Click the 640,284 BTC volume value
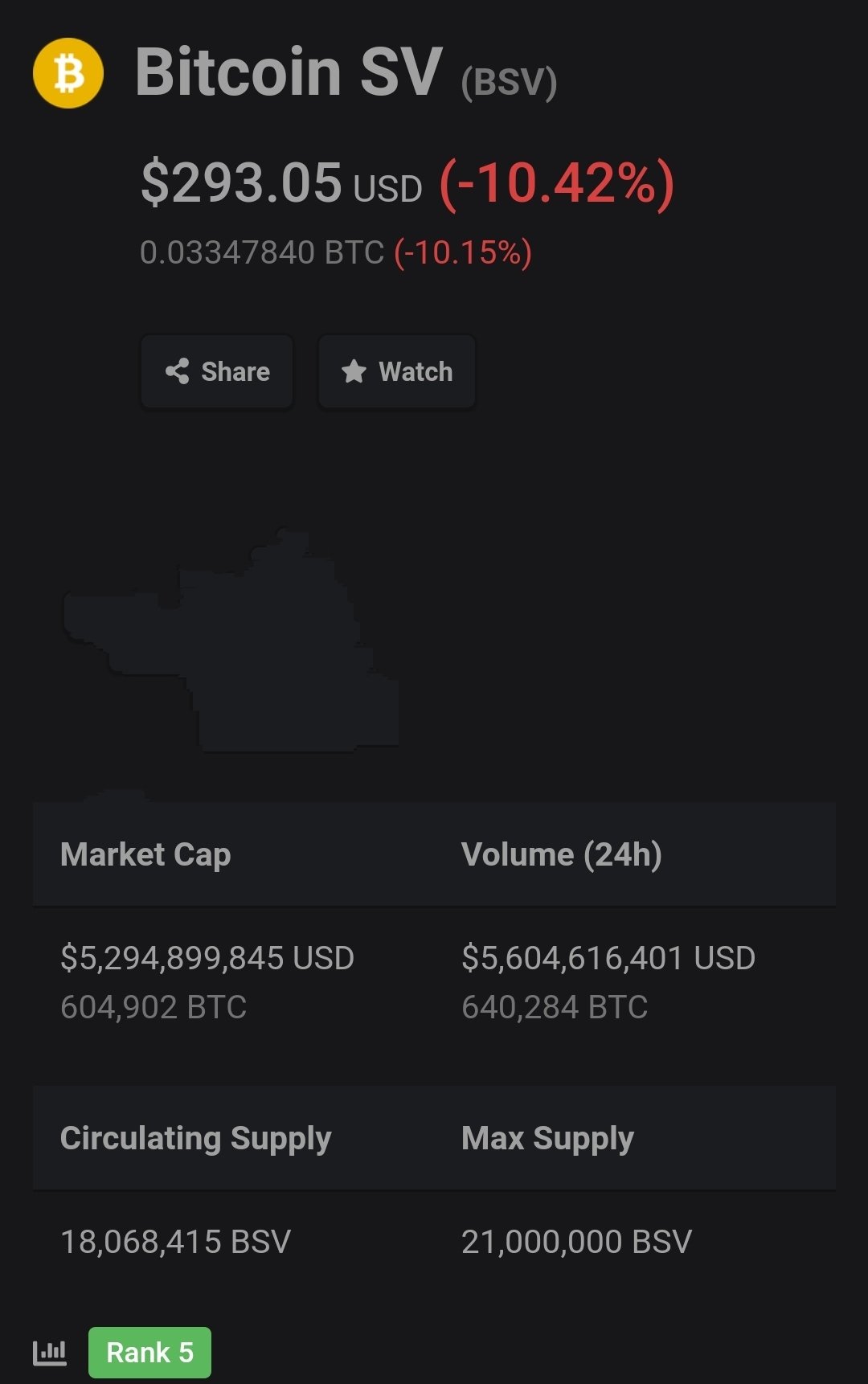868x1384 pixels. 555,1007
